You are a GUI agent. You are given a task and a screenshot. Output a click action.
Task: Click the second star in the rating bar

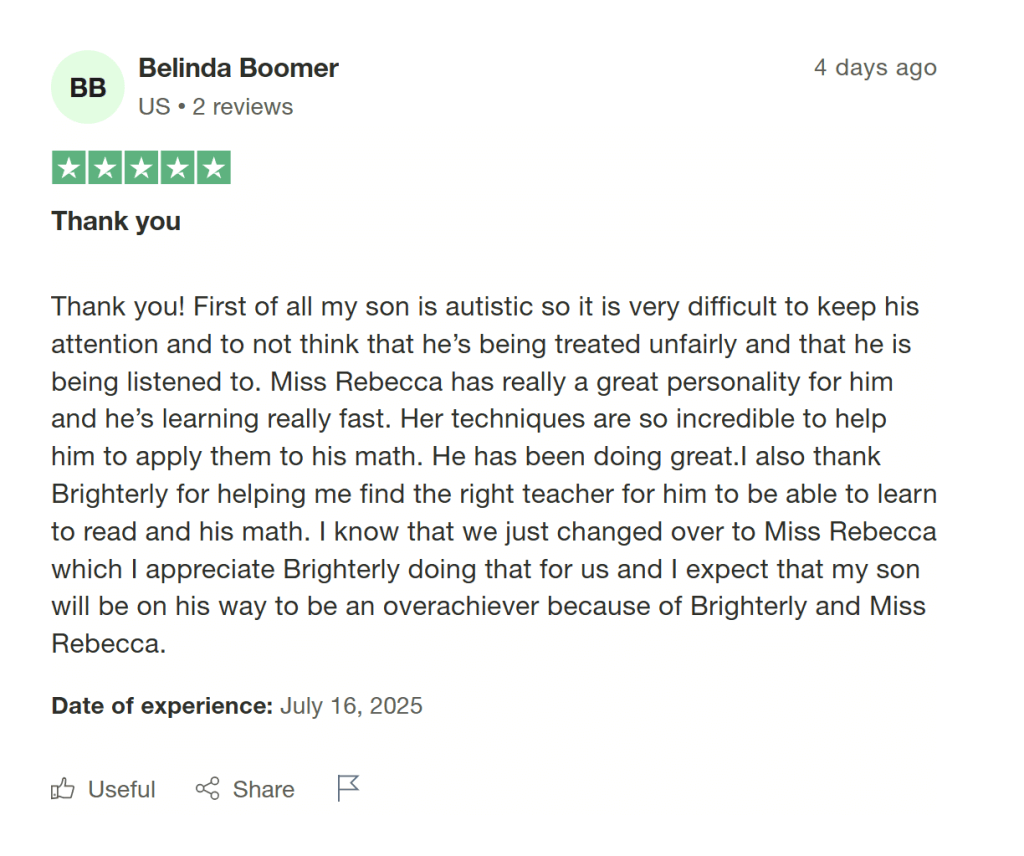pyautogui.click(x=104, y=167)
